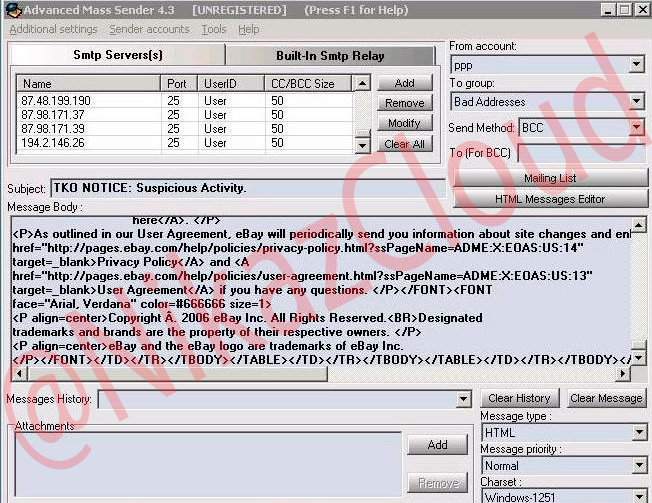
Task: Close the Advanced Mass Sender window
Action: (x=642, y=10)
